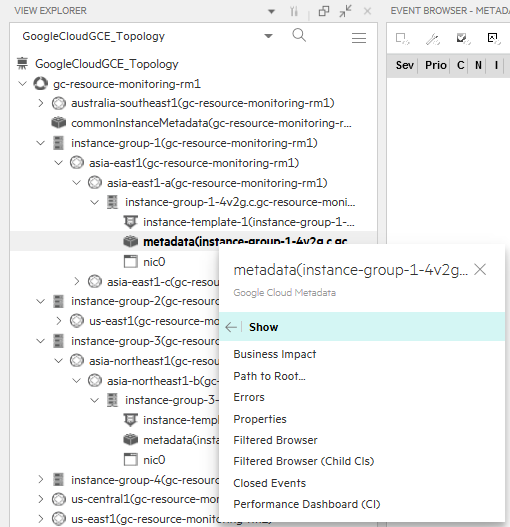Select commonInstanceMetadata tree item
Screen dimensions: 510x527
(211, 123)
